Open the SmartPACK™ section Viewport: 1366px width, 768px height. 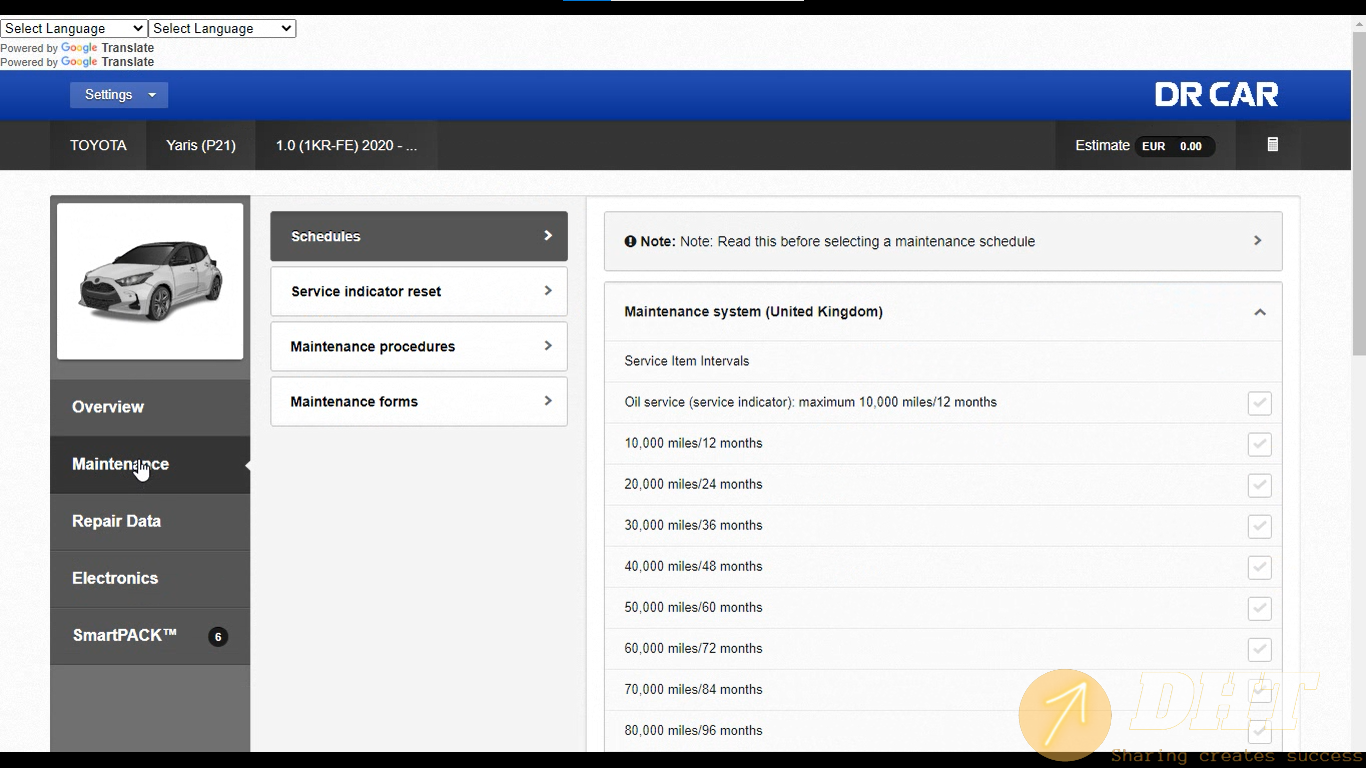[x=150, y=635]
